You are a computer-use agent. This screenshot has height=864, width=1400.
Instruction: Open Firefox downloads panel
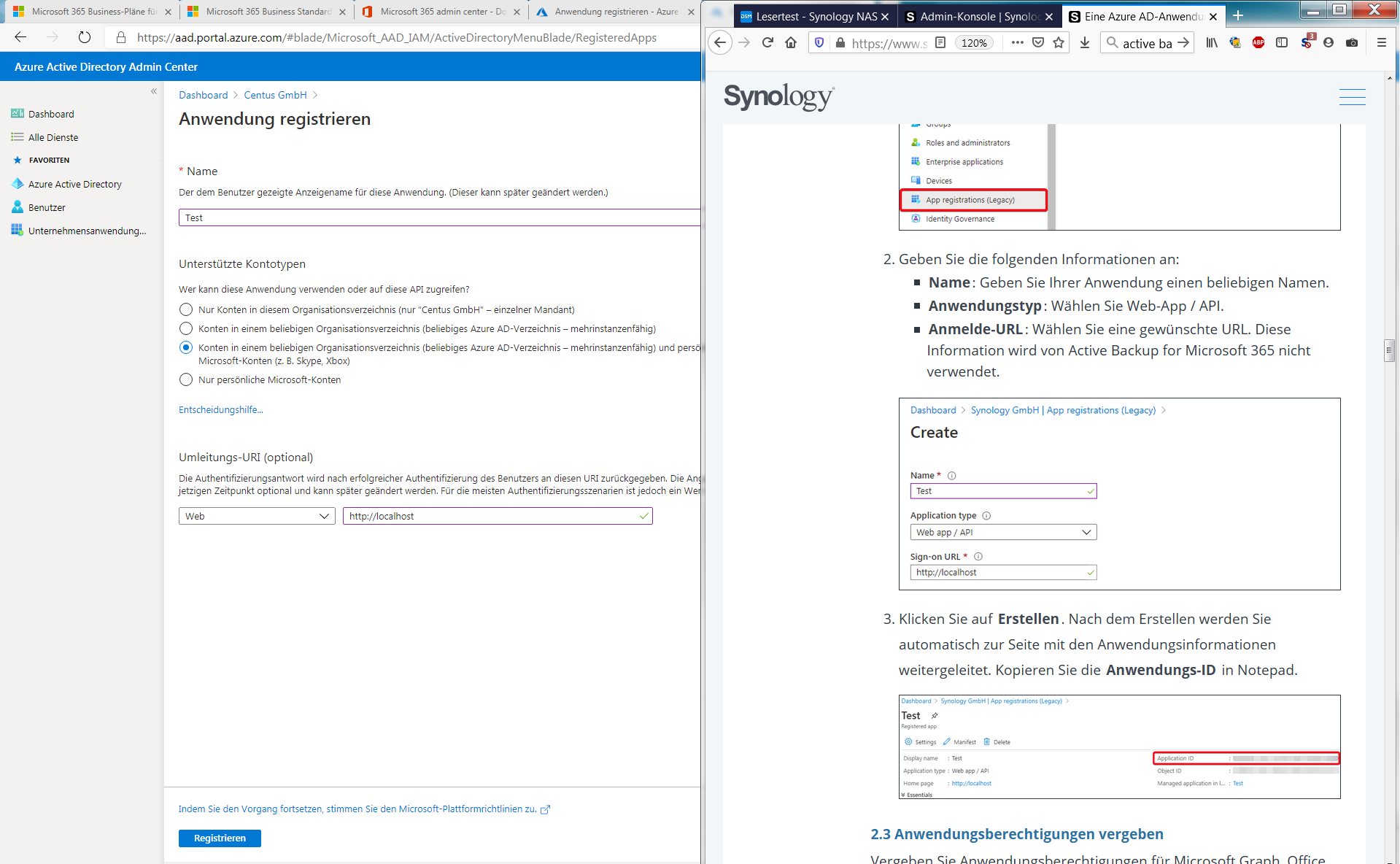pyautogui.click(x=1085, y=42)
